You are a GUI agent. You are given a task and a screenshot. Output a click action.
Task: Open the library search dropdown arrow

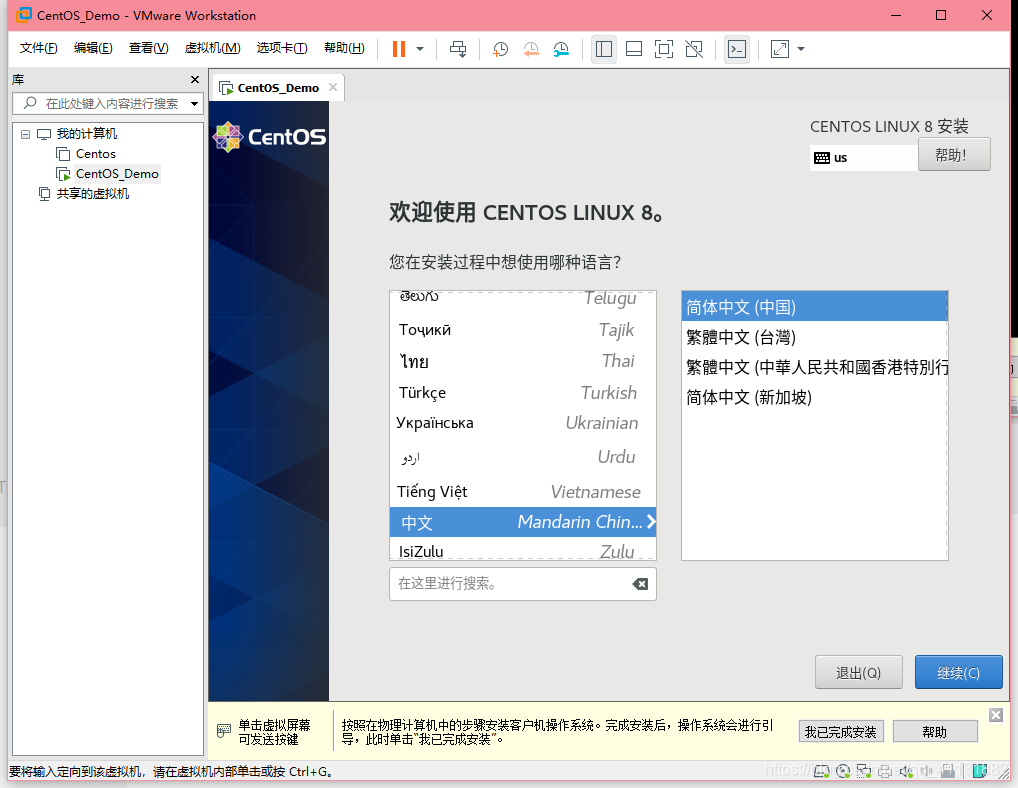pyautogui.click(x=194, y=104)
